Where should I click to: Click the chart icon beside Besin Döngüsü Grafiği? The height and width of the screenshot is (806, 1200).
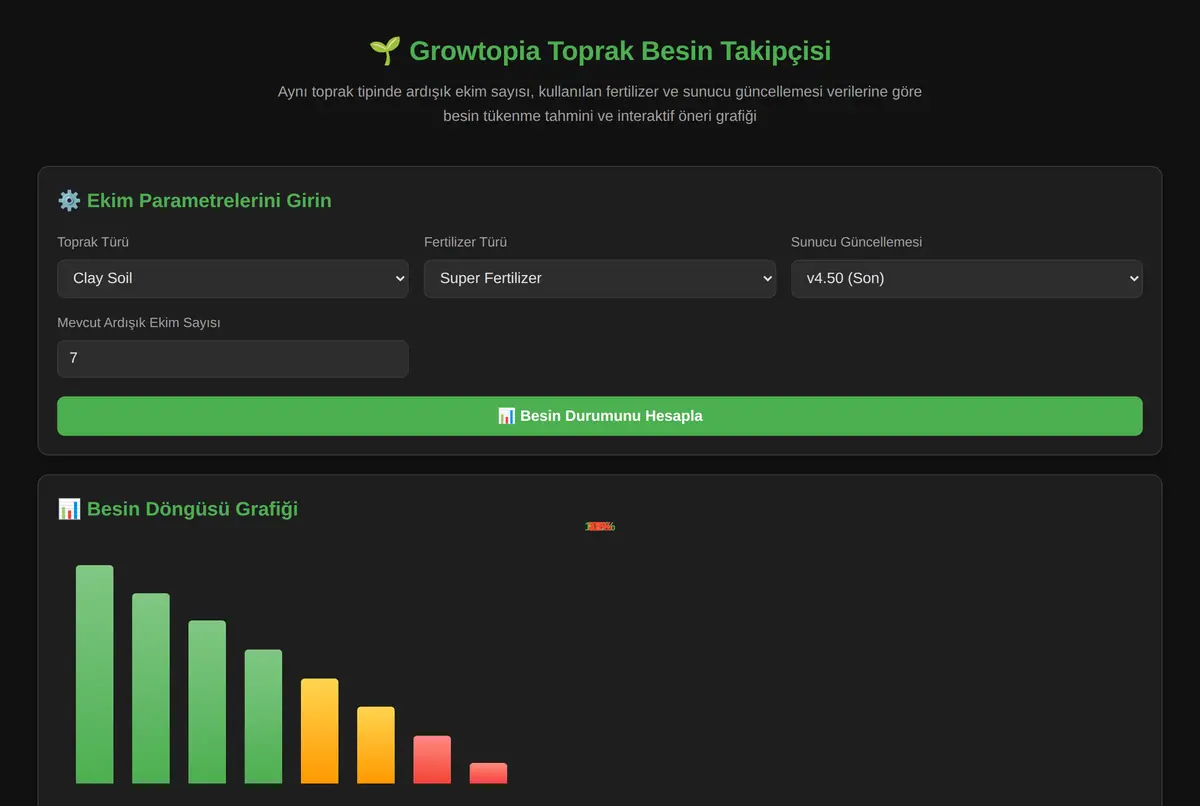[x=69, y=508]
